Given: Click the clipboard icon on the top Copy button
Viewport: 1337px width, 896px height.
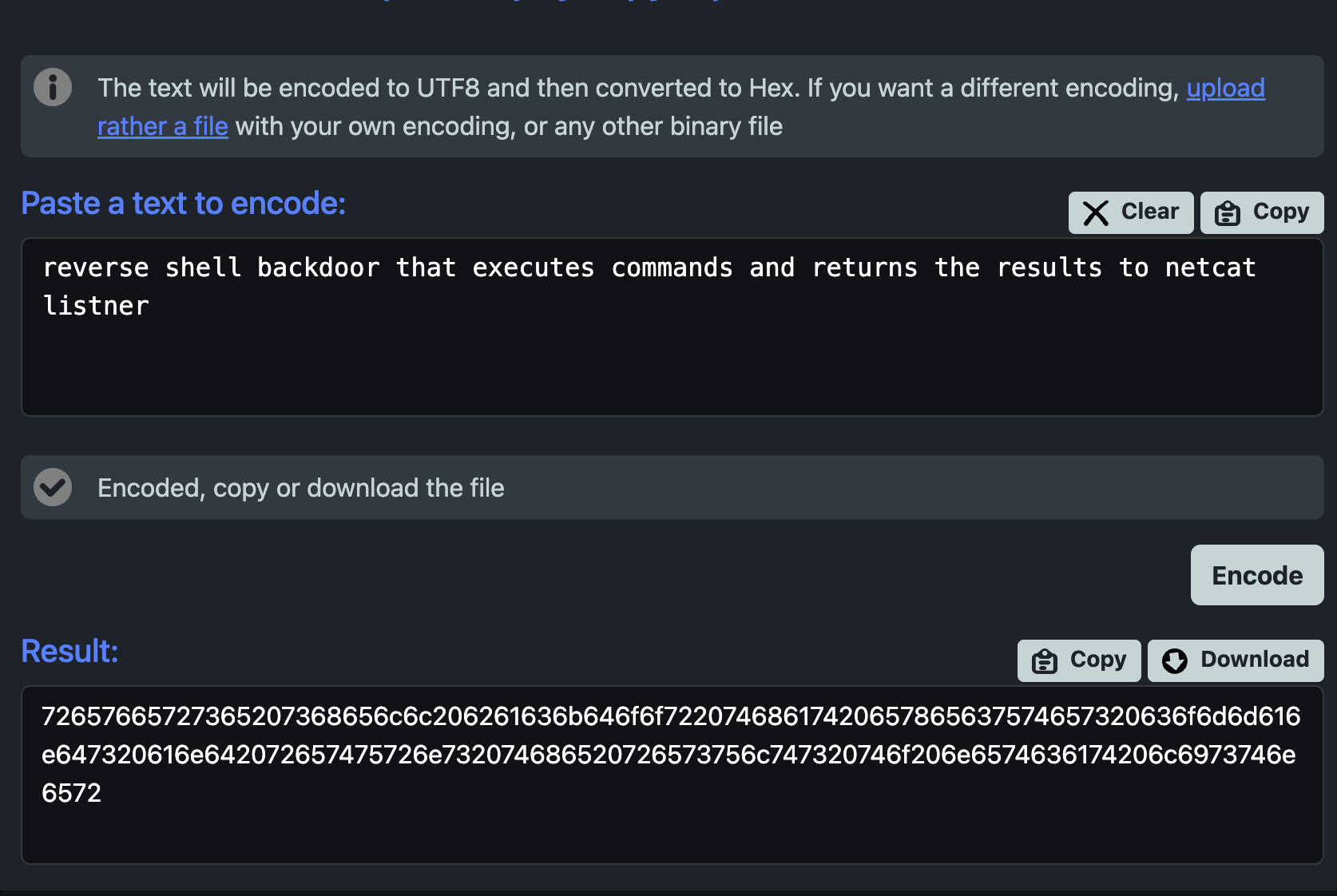Looking at the screenshot, I should [1228, 213].
